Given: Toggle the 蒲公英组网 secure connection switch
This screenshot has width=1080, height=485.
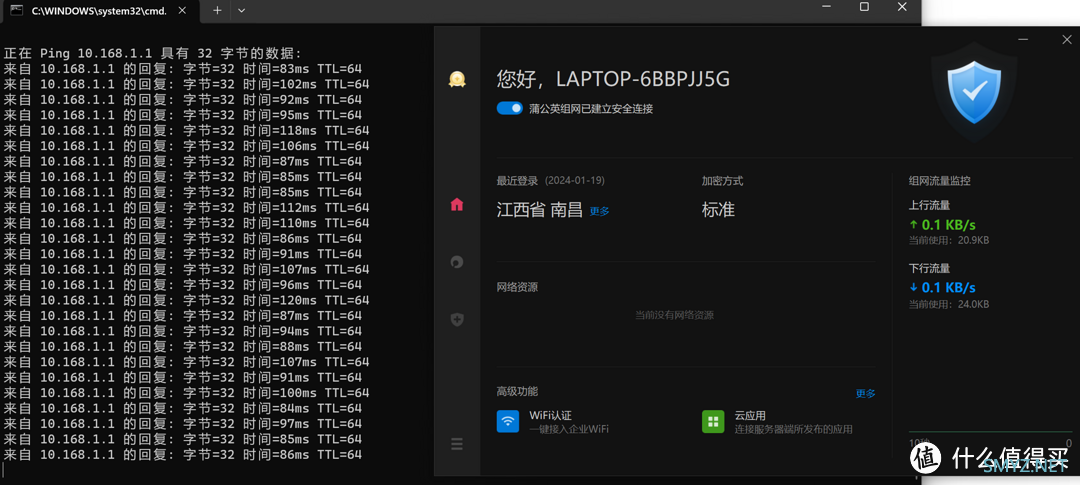Looking at the screenshot, I should [x=510, y=108].
